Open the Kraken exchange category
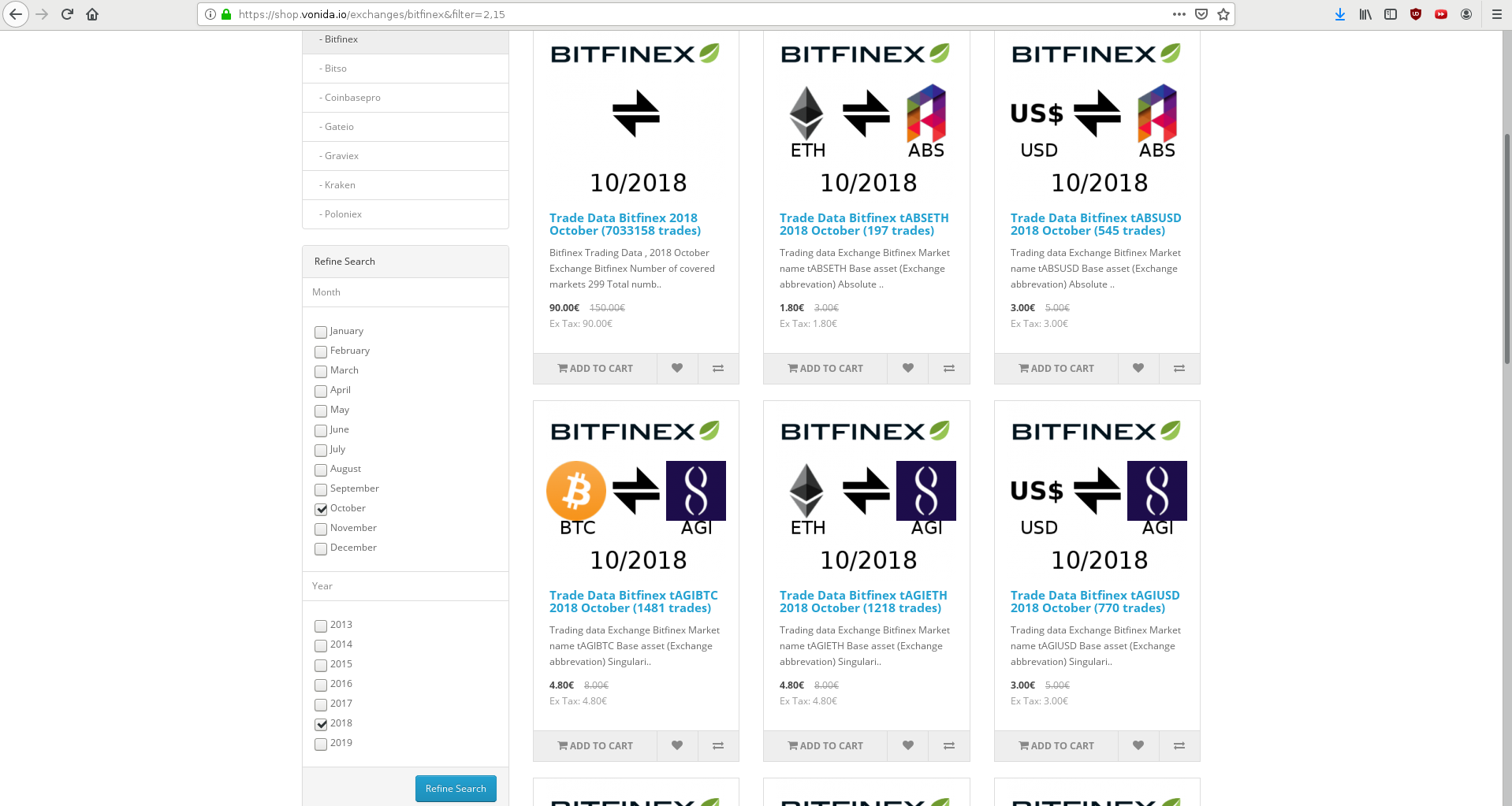 (405, 185)
